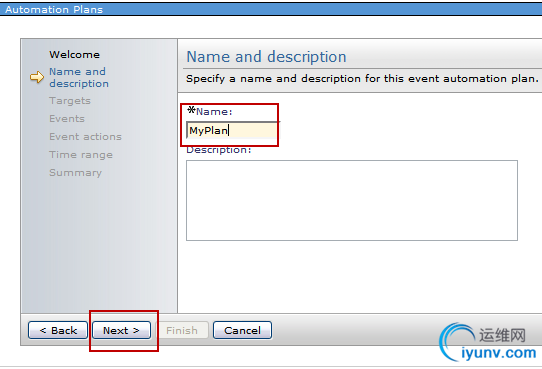
Task: Select the Name and description step link
Action: pyautogui.click(x=79, y=77)
